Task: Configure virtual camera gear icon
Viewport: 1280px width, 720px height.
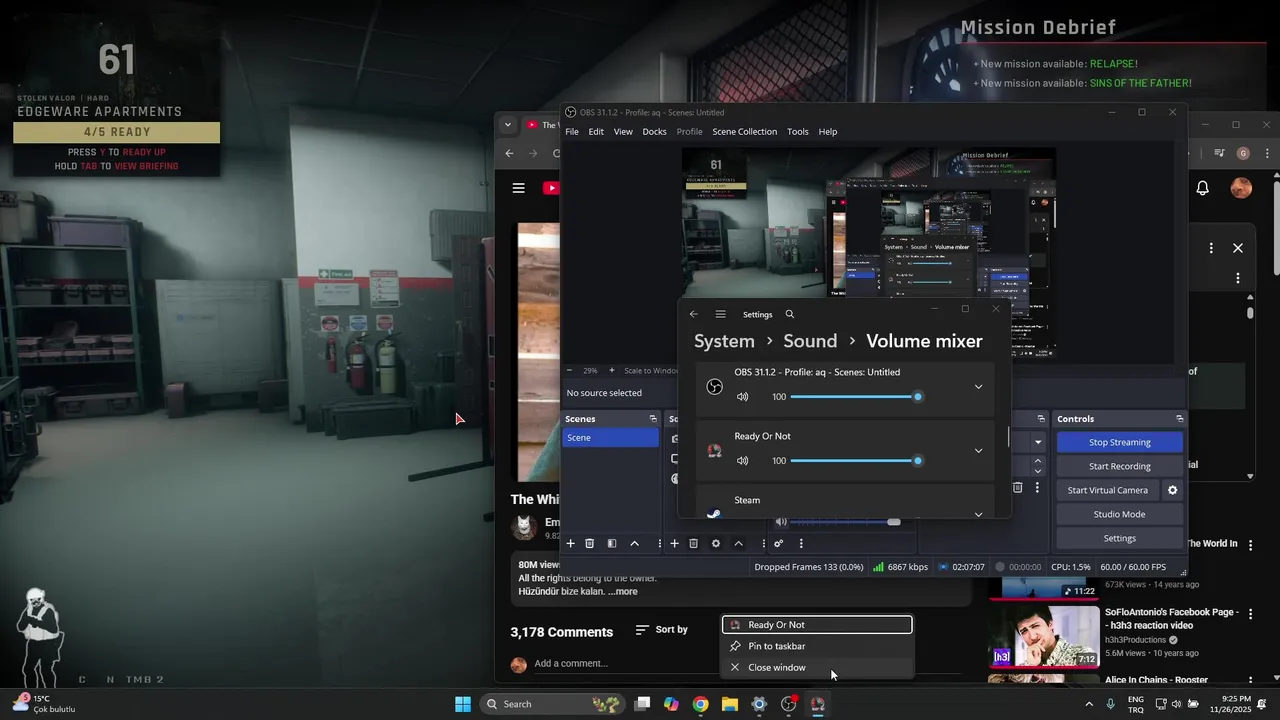Action: pyautogui.click(x=1173, y=490)
